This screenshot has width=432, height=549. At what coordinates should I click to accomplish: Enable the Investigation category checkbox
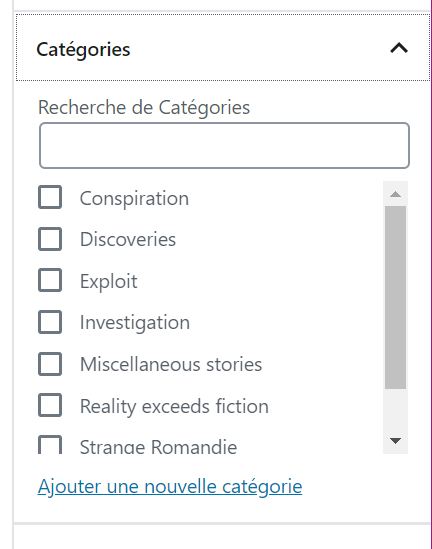tap(50, 322)
